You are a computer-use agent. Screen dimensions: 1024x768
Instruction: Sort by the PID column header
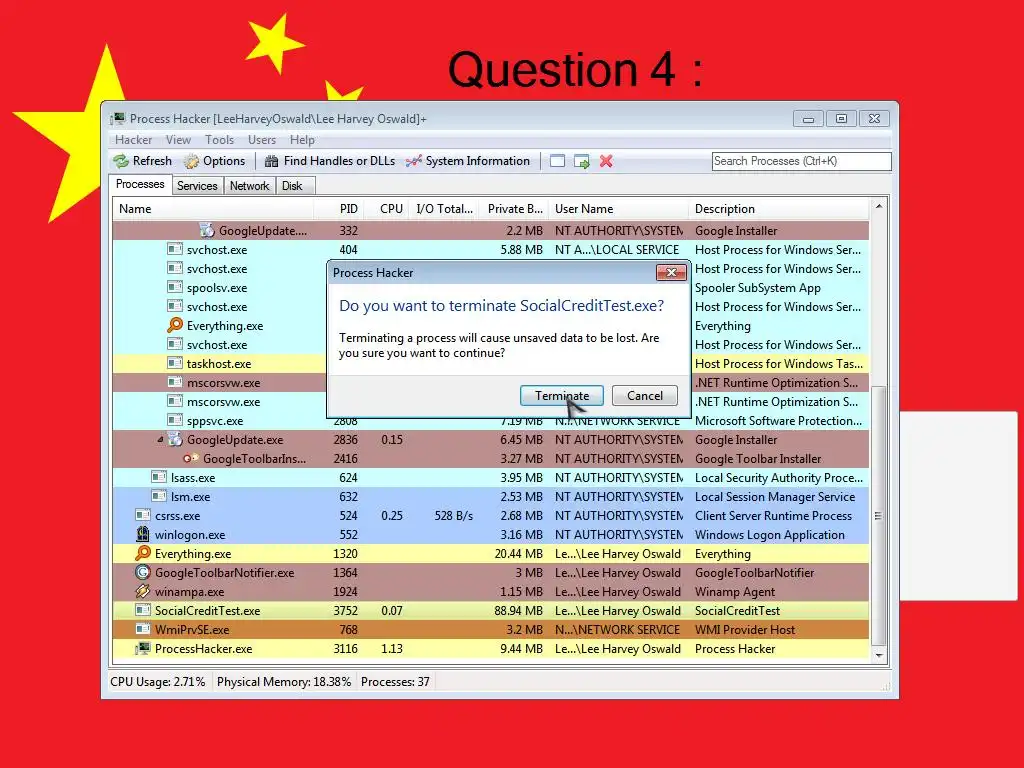click(340, 209)
